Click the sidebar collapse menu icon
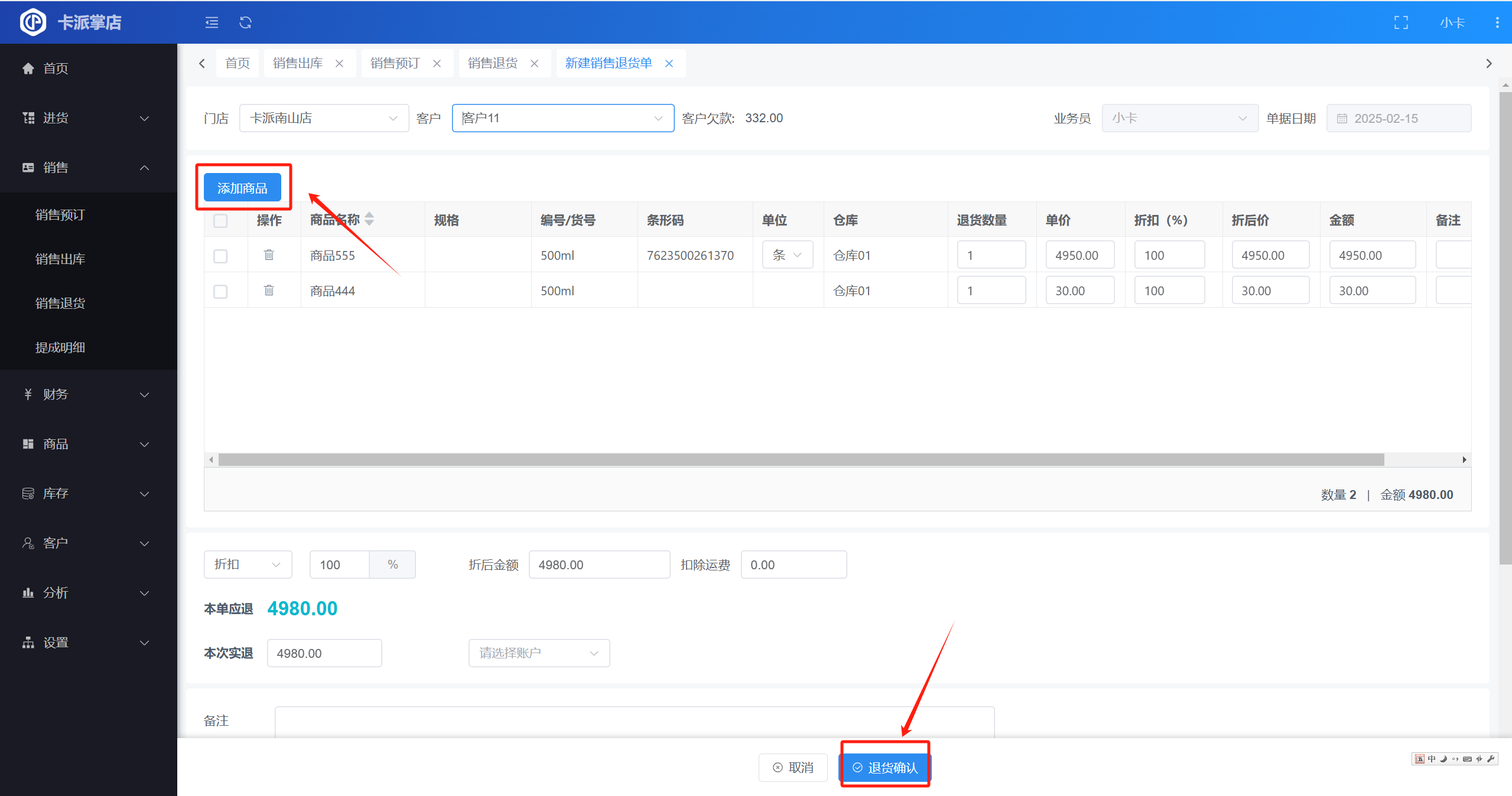This screenshot has width=1512, height=796. pyautogui.click(x=212, y=22)
